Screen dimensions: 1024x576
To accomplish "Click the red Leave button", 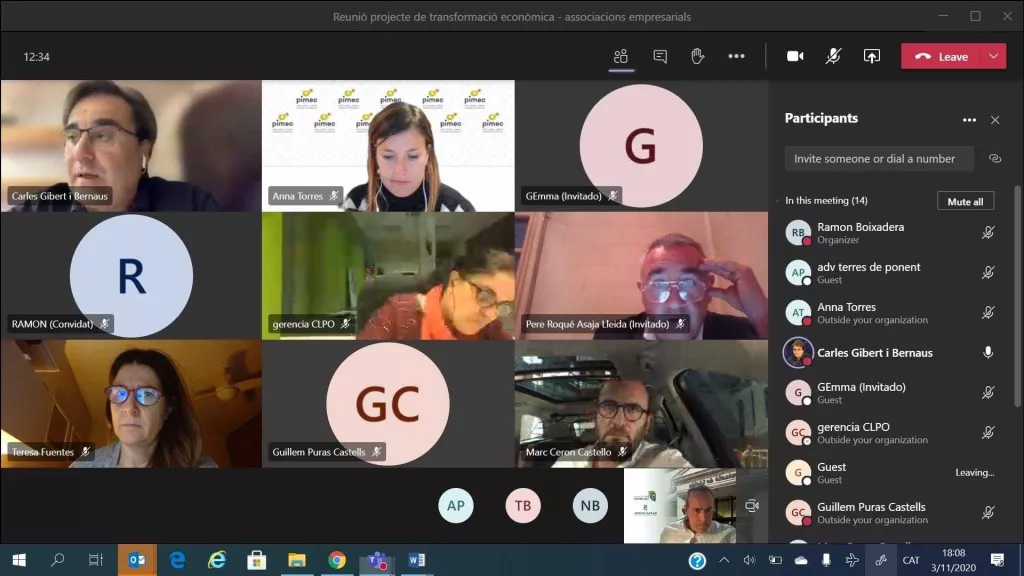I will point(941,56).
